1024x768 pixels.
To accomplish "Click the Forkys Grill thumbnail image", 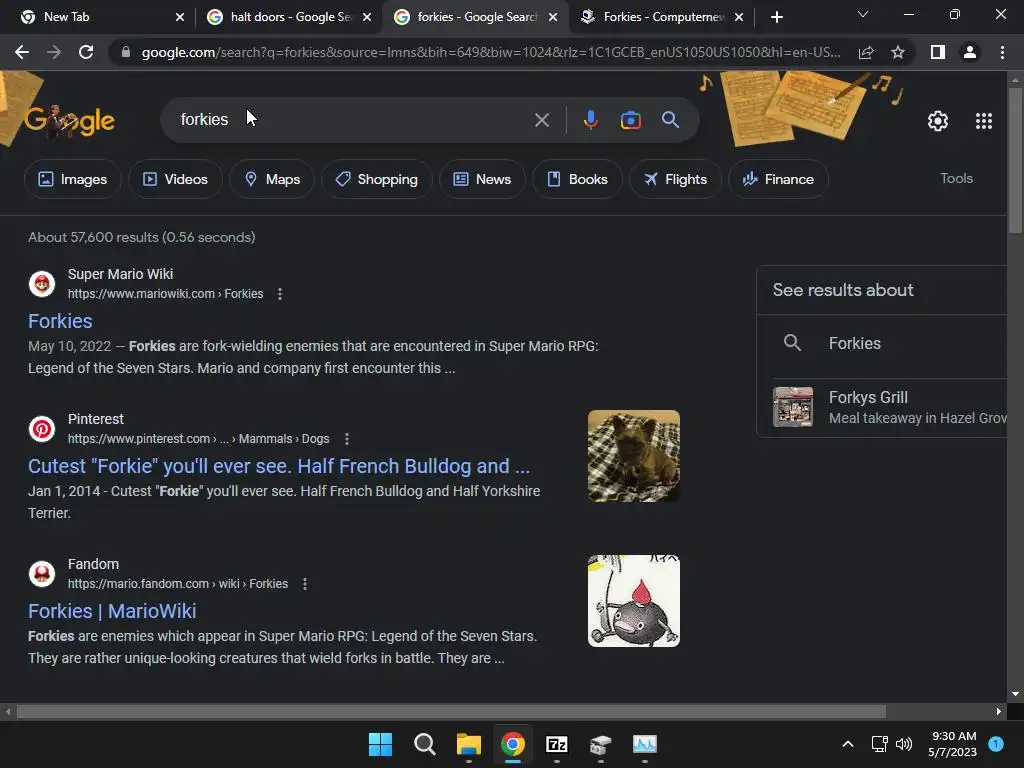I will tap(793, 407).
